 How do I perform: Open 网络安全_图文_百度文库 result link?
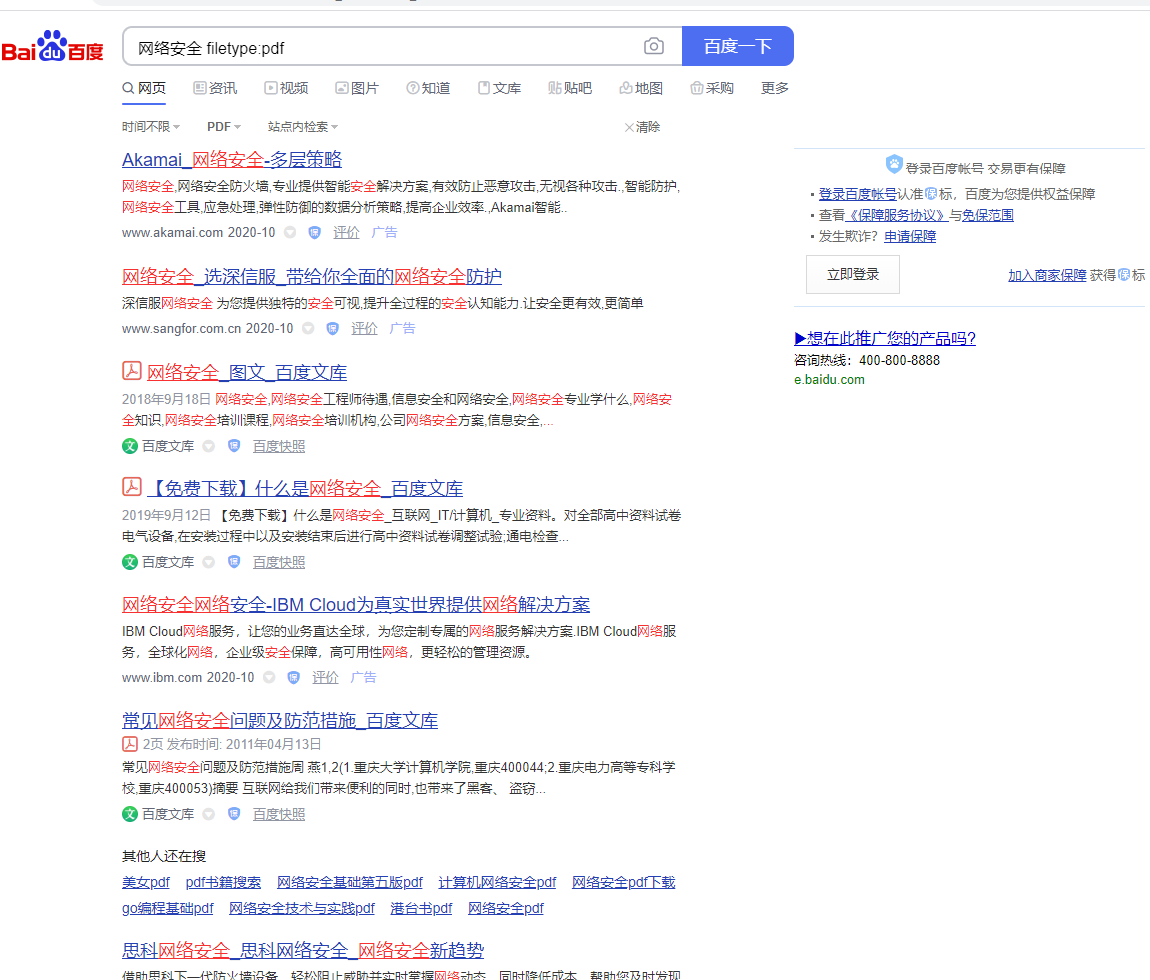(247, 373)
